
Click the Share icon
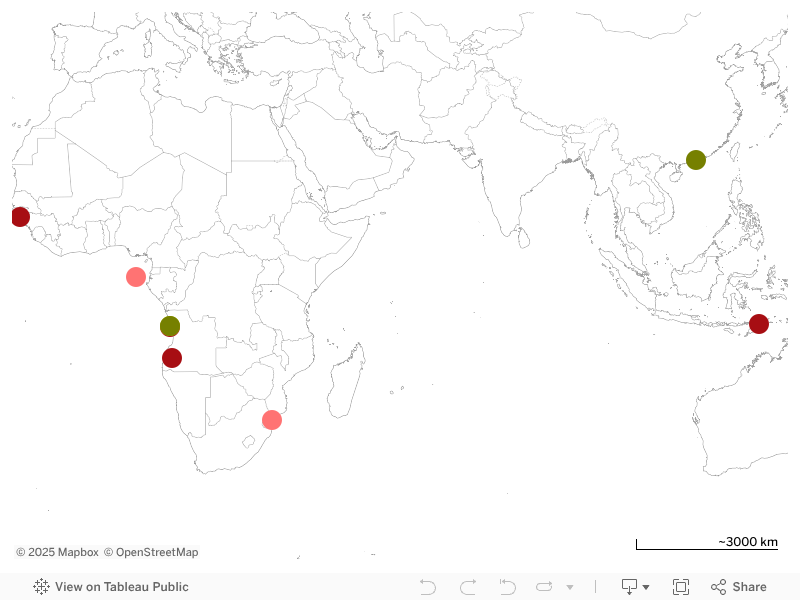[718, 587]
